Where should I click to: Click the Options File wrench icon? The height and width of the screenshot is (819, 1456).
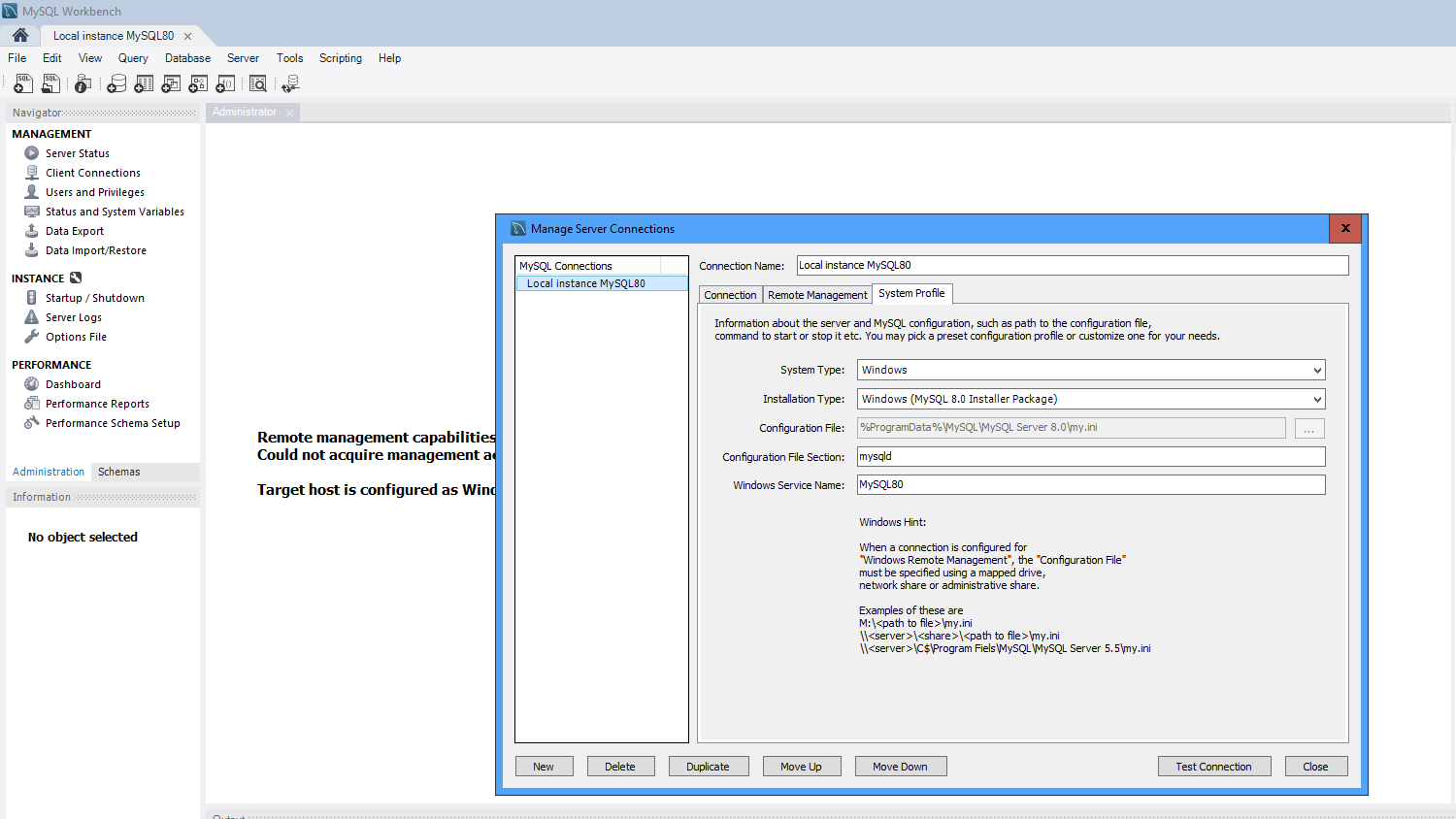pos(32,337)
